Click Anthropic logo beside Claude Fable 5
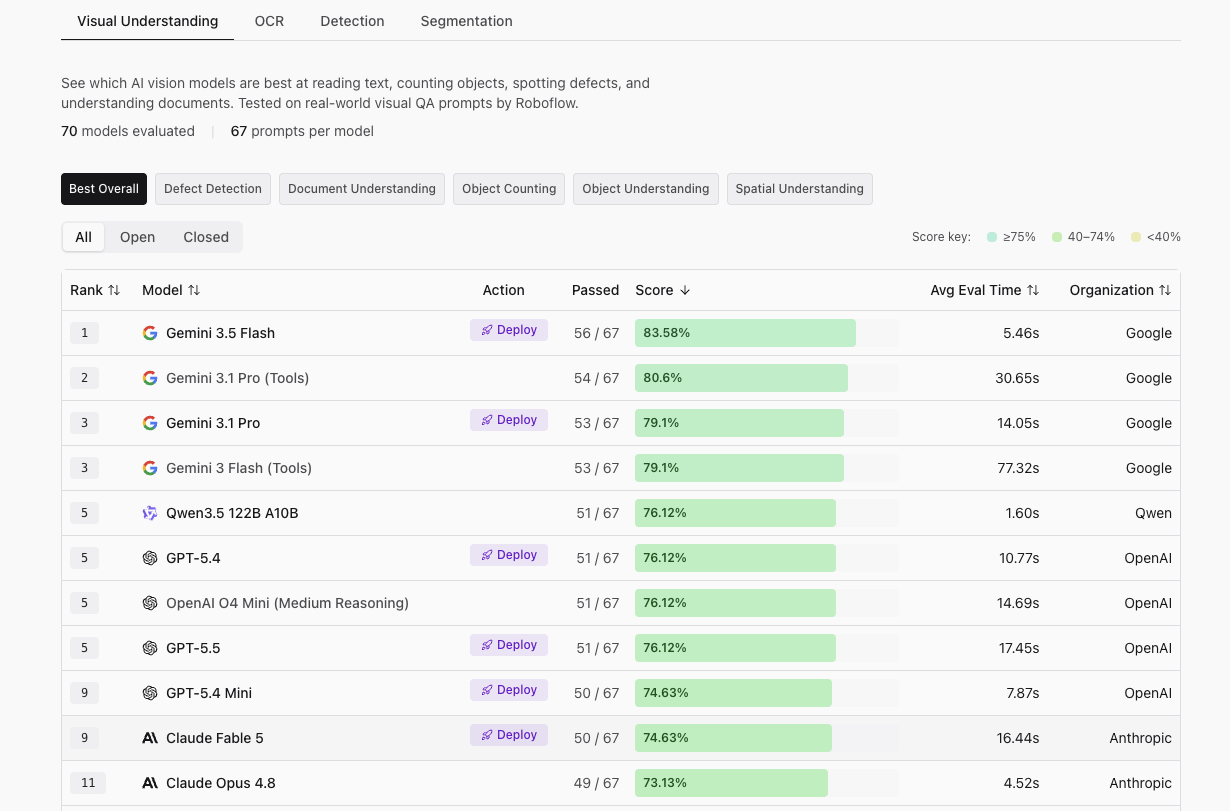Viewport: 1230px width, 811px height. pyautogui.click(x=150, y=738)
